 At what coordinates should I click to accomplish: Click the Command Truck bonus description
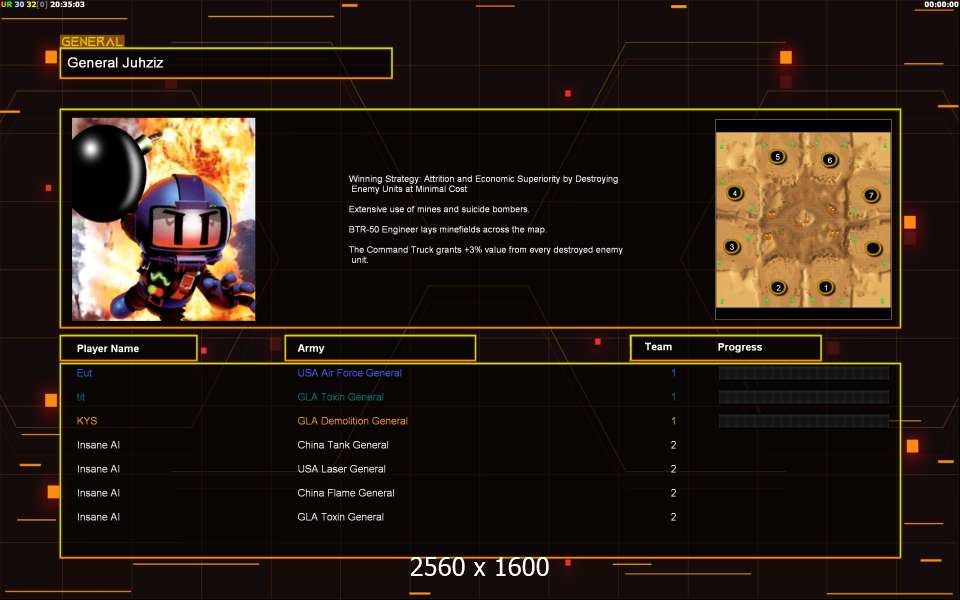coord(486,255)
